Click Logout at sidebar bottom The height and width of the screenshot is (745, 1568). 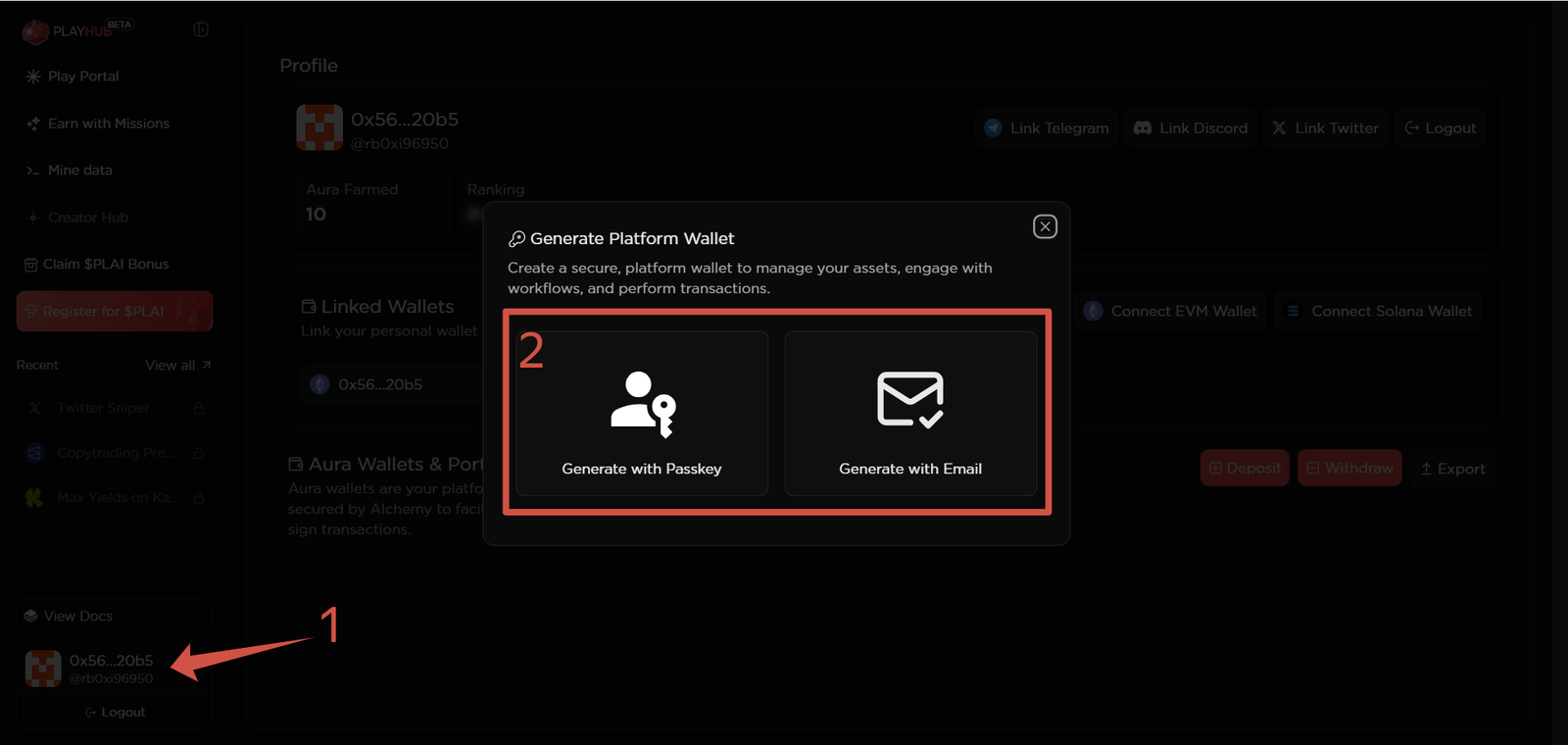click(x=115, y=713)
